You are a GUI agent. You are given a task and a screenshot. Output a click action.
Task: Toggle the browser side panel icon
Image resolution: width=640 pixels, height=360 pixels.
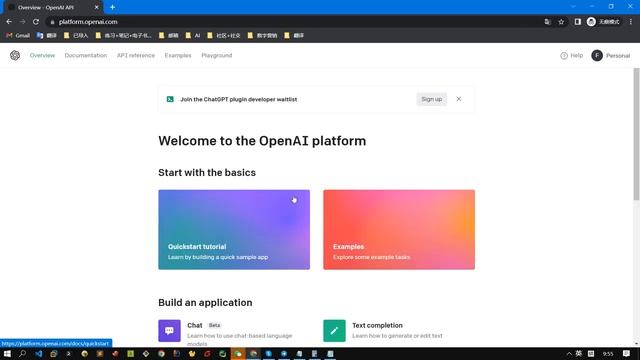point(578,22)
